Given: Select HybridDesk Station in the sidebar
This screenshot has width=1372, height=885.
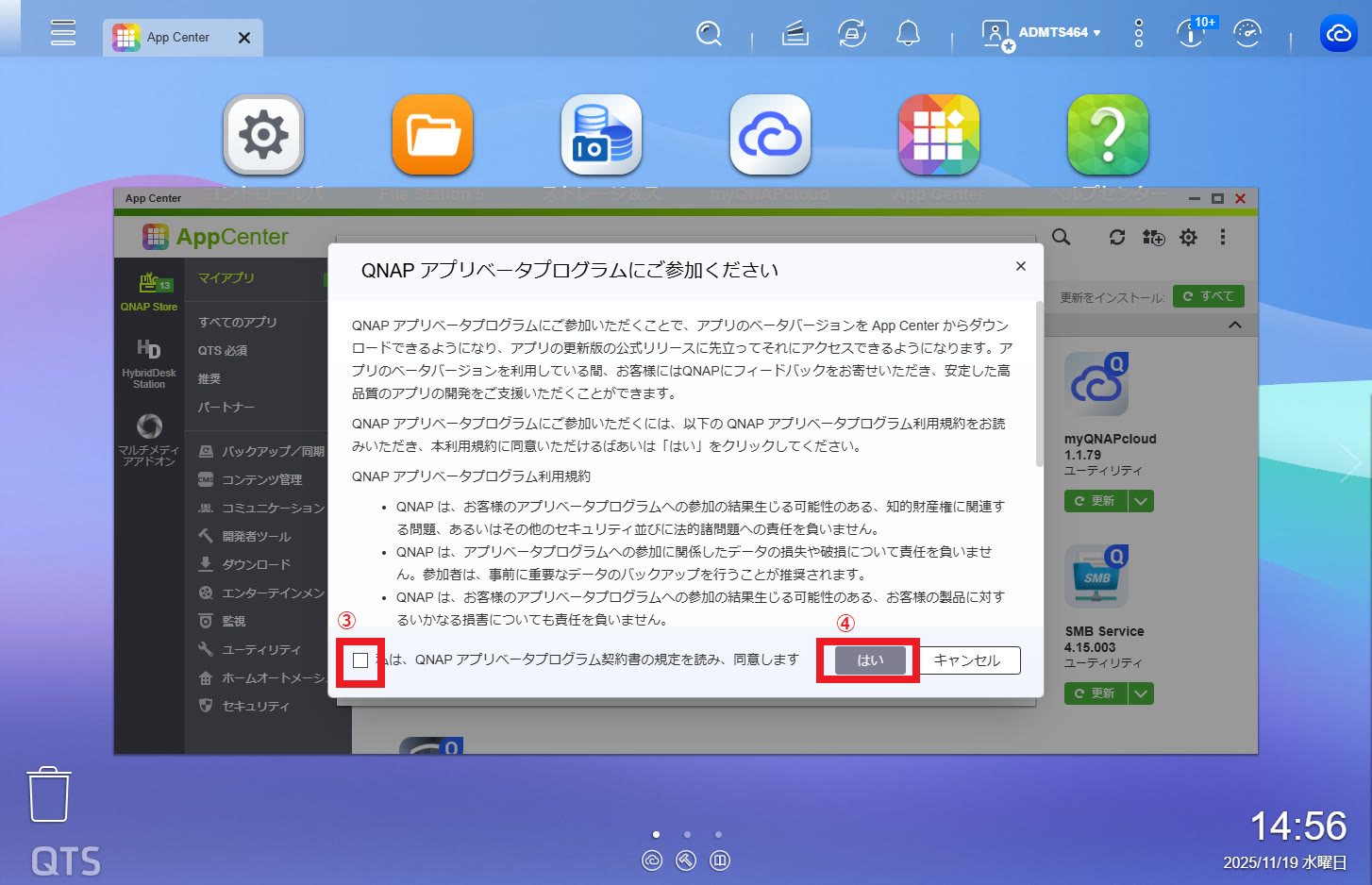Looking at the screenshot, I should [x=149, y=363].
